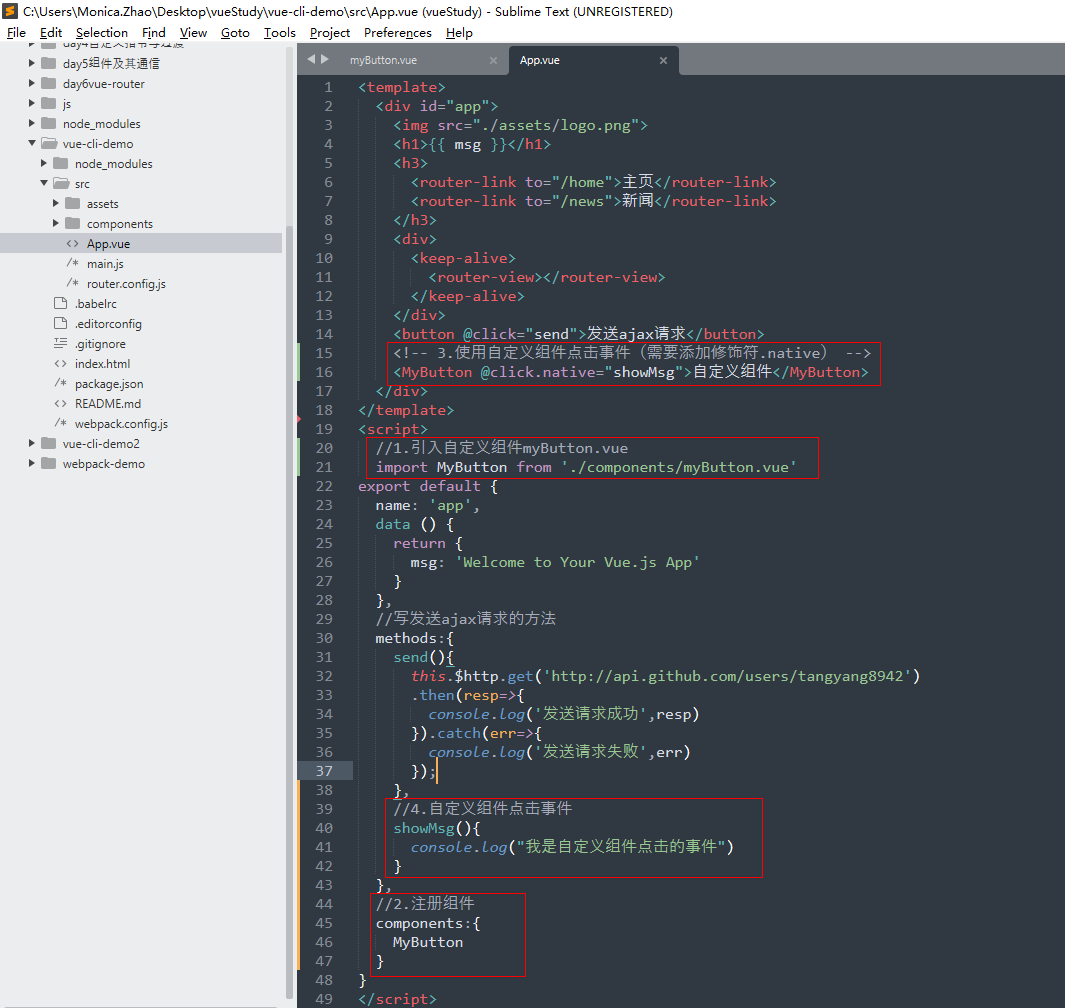Open the Goto menu
1065x1008 pixels.
coord(235,33)
